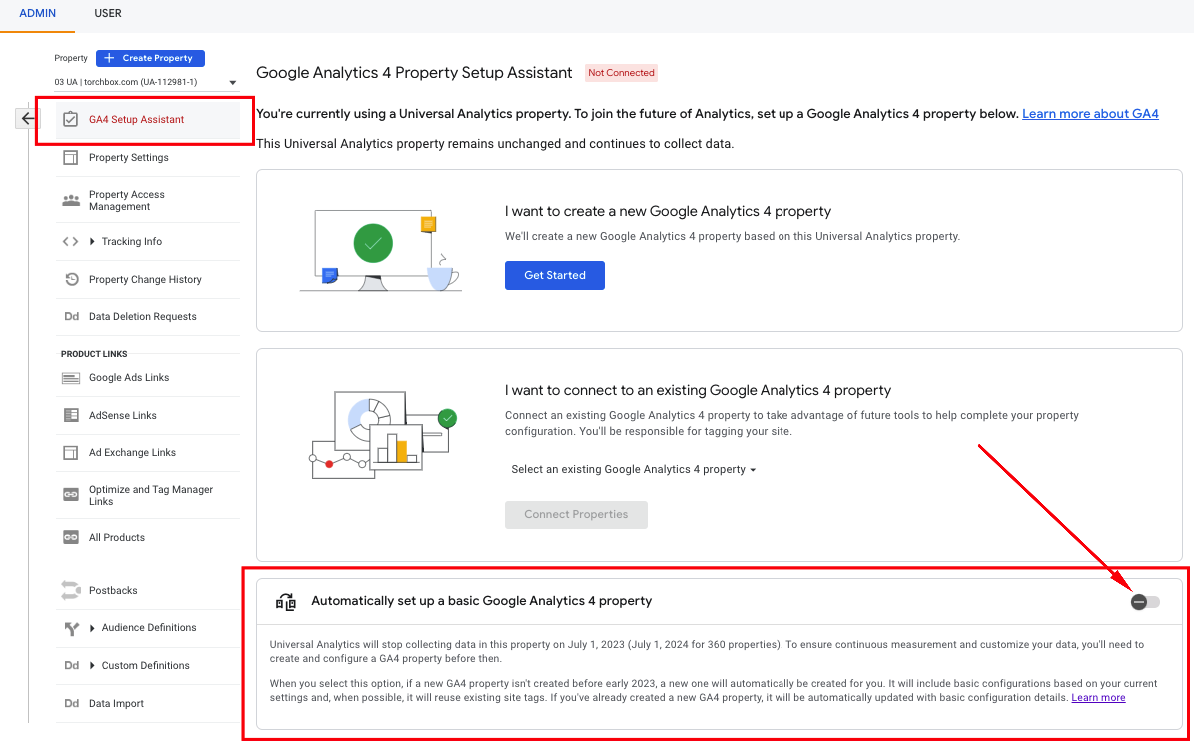Image resolution: width=1194 pixels, height=749 pixels.
Task: Open Property Settings icon in sidebar
Action: click(70, 157)
